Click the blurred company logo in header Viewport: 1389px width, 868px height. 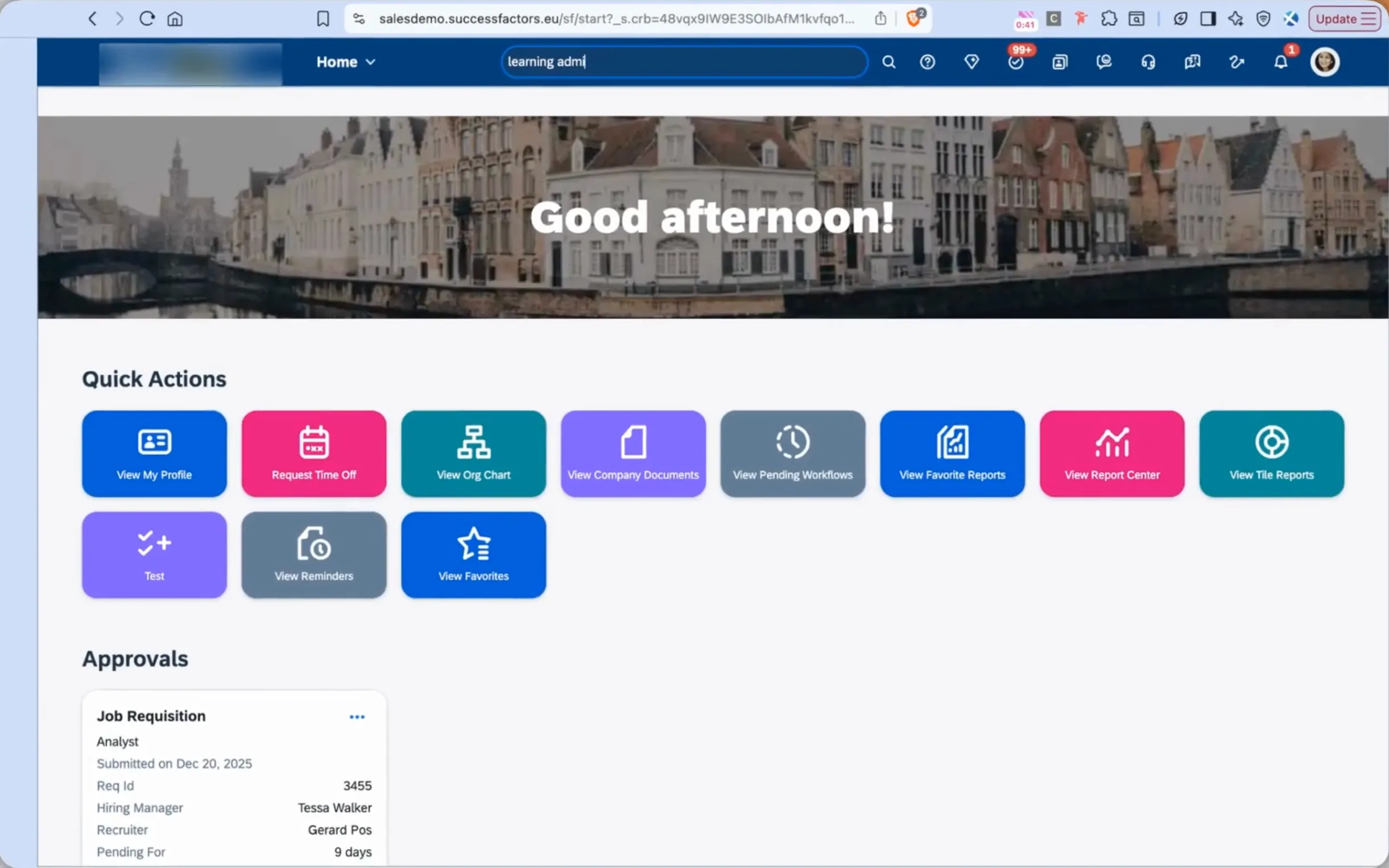(x=190, y=63)
